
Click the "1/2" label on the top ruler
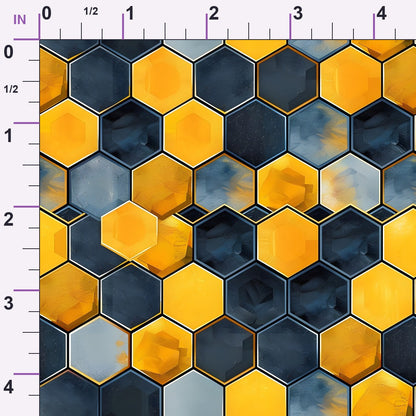(91, 11)
